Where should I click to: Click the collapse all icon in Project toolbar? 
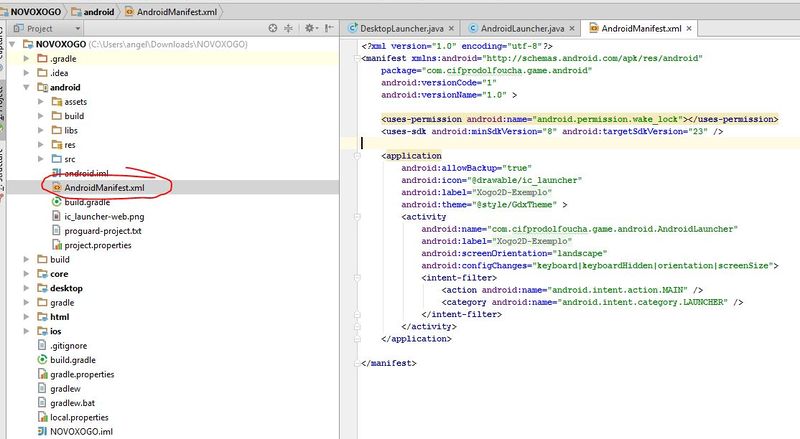(x=288, y=29)
